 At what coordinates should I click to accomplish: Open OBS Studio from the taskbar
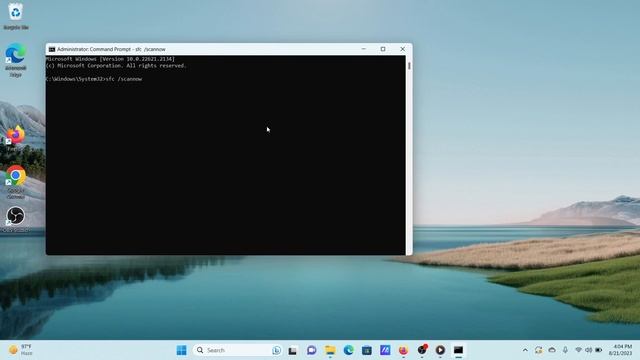422,350
